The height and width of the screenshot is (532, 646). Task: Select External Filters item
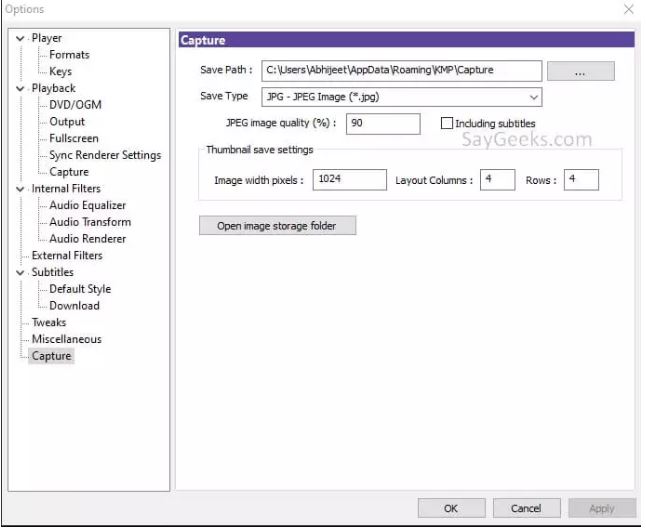coord(67,256)
